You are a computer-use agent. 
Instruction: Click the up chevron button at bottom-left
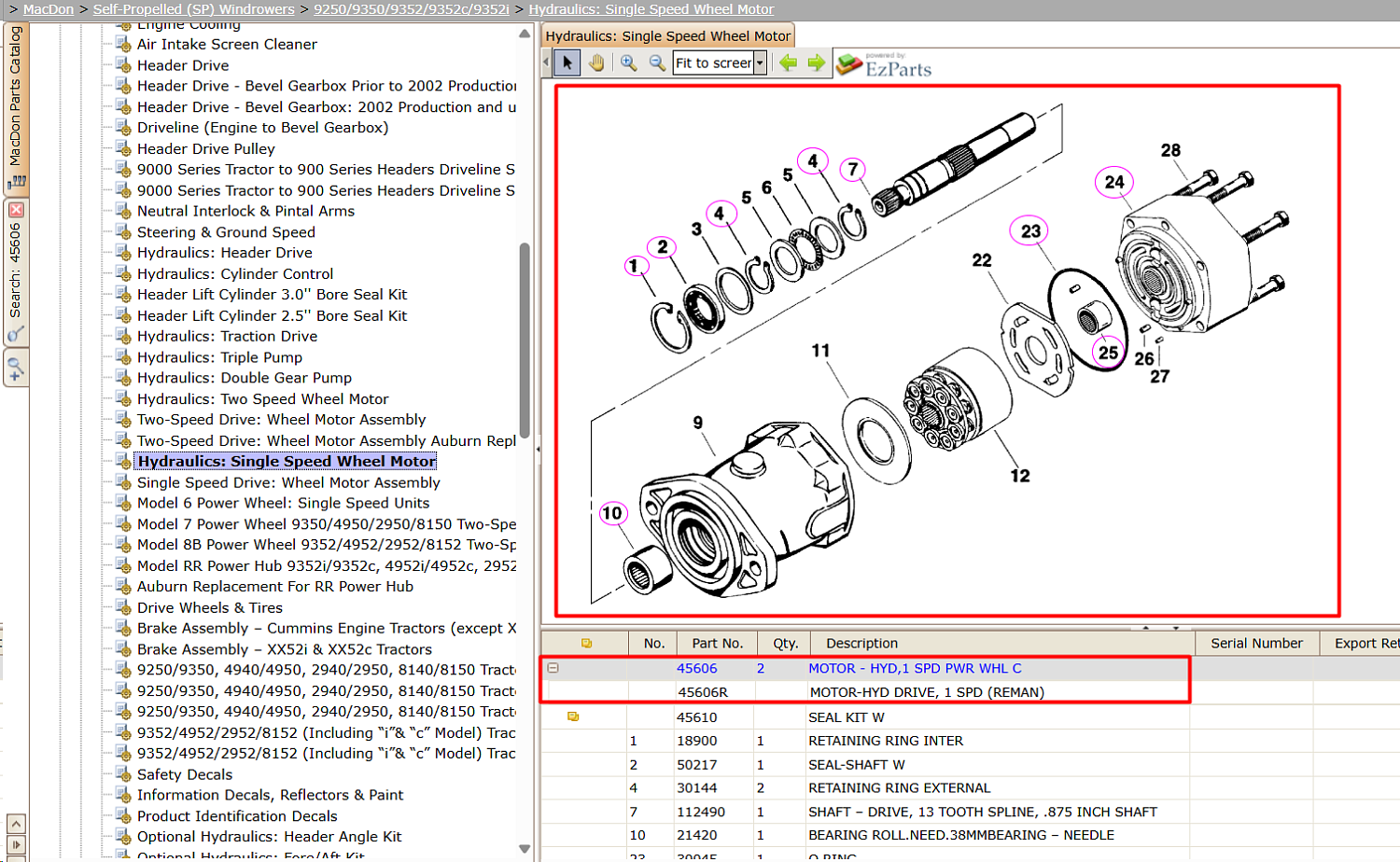[x=16, y=824]
